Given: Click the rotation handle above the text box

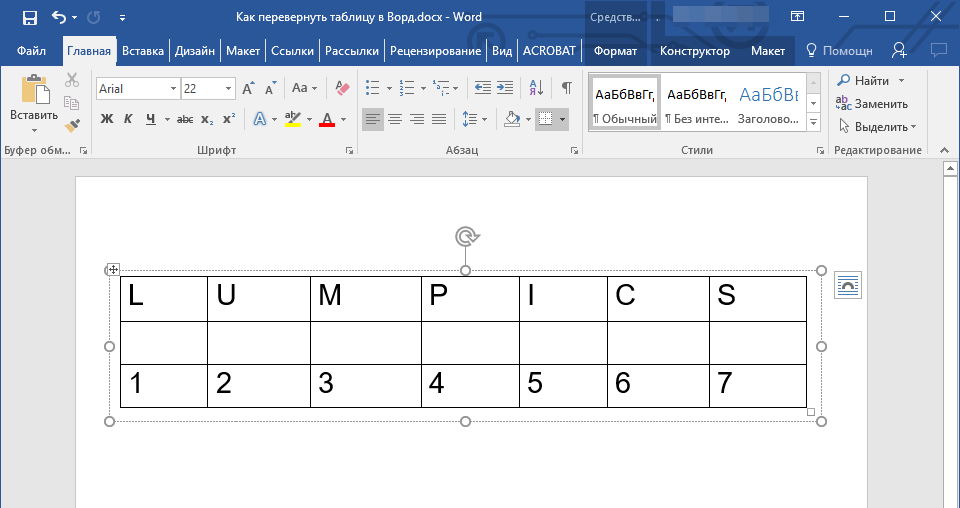Looking at the screenshot, I should pos(466,236).
